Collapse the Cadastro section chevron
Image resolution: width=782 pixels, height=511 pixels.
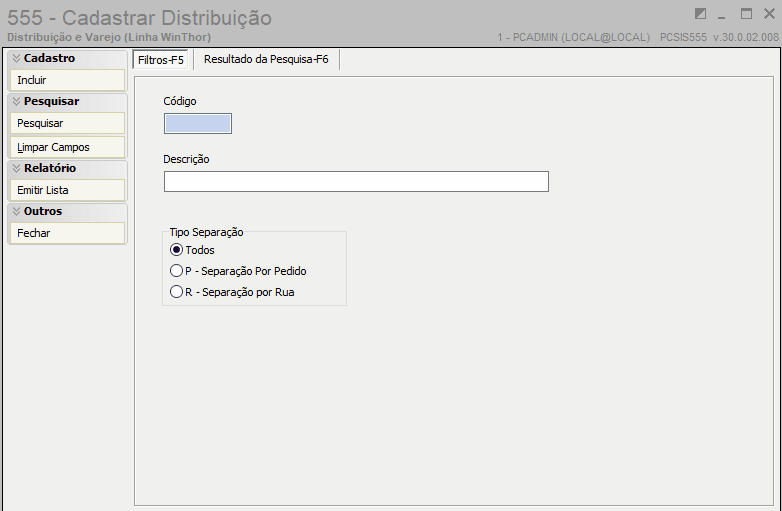pyautogui.click(x=16, y=58)
